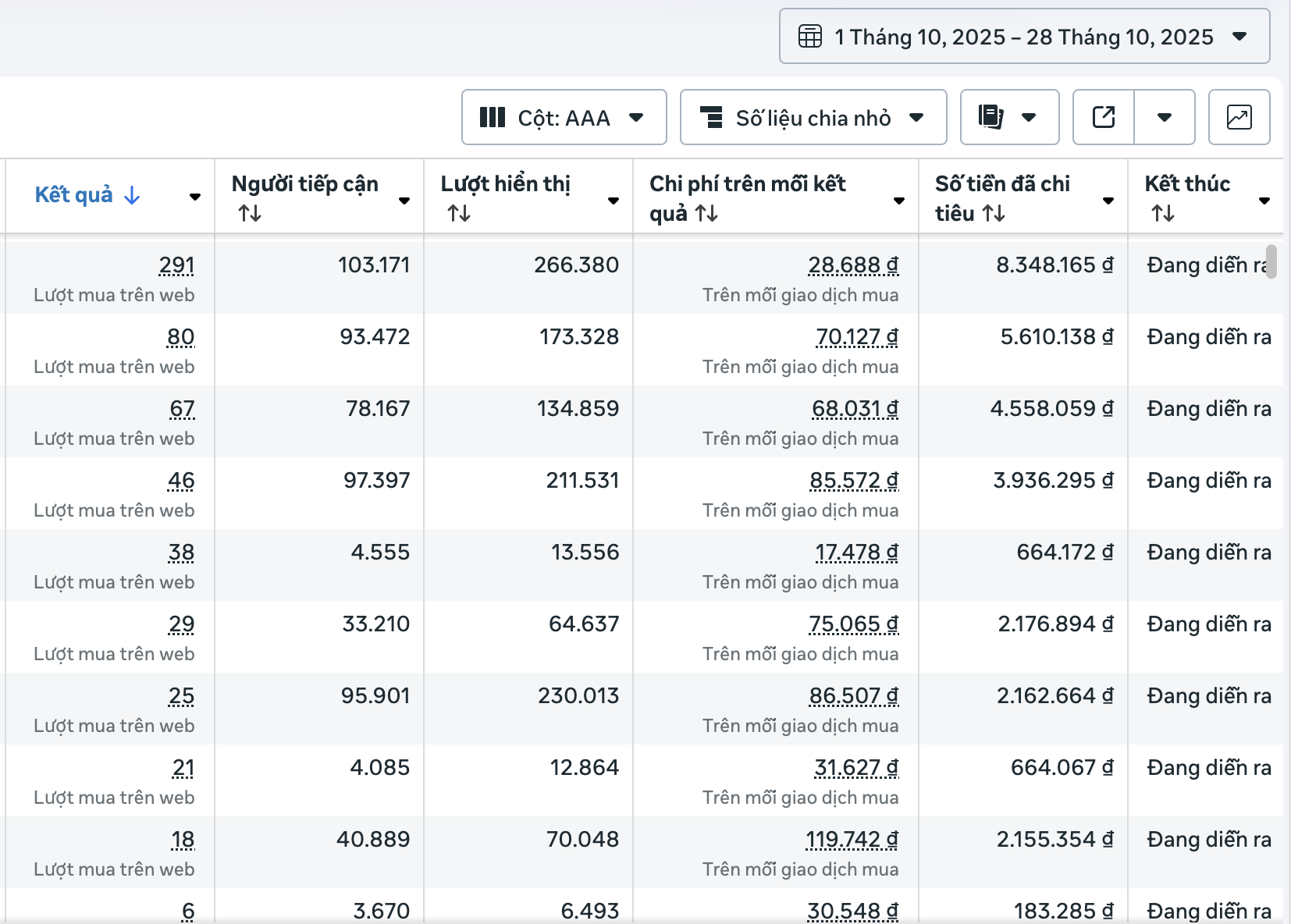Open Kết quả column options caret
1291x924 pixels.
coord(195,197)
